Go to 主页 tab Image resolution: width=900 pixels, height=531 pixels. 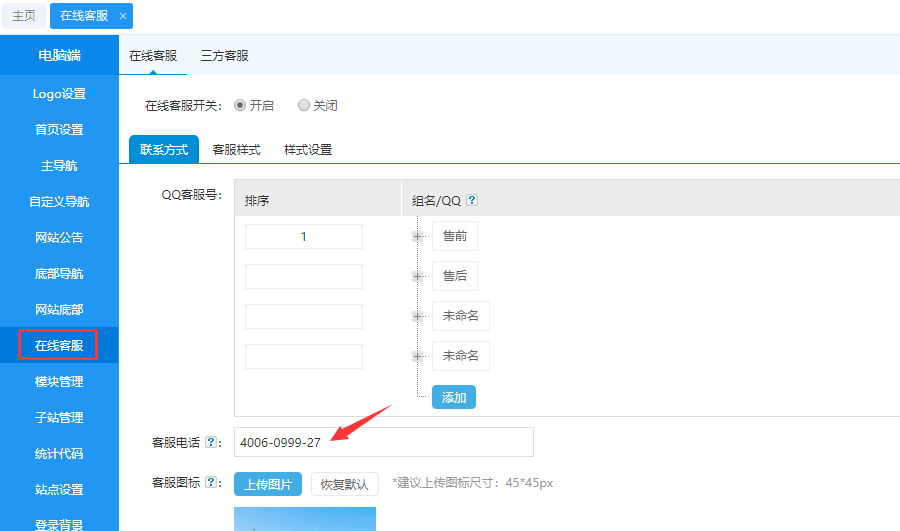click(x=24, y=16)
